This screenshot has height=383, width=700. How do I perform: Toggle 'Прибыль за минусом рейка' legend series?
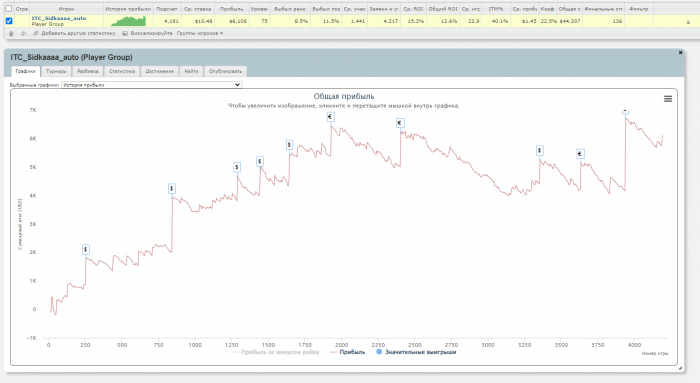click(x=275, y=352)
